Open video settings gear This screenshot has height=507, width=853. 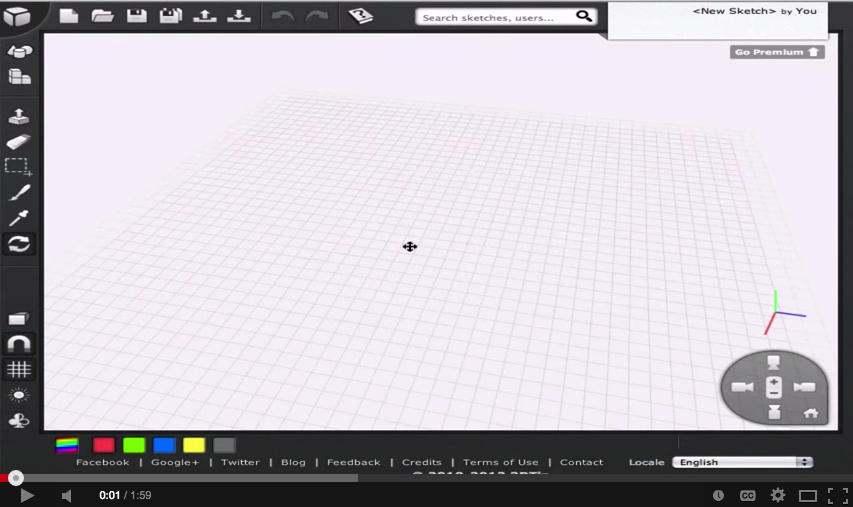click(x=778, y=495)
